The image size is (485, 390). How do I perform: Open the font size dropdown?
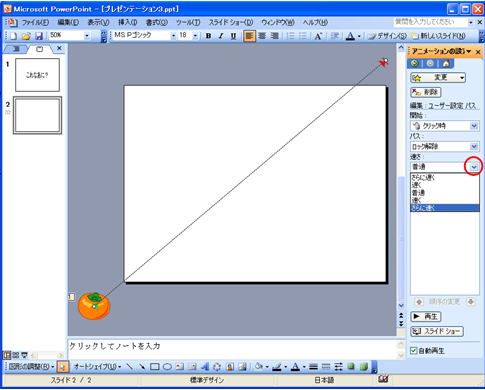[x=195, y=36]
